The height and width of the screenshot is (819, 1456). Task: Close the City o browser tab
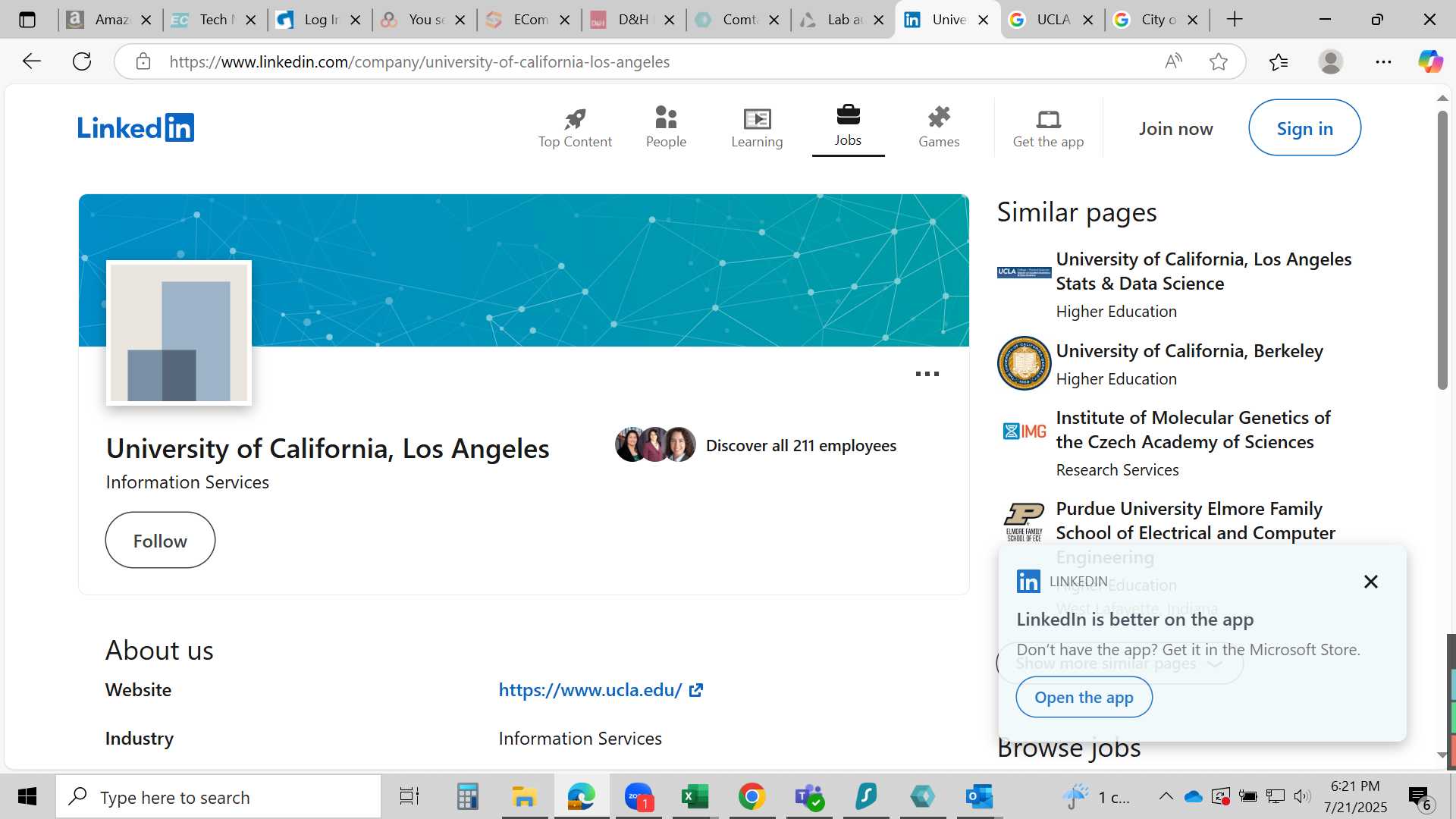pos(1192,20)
